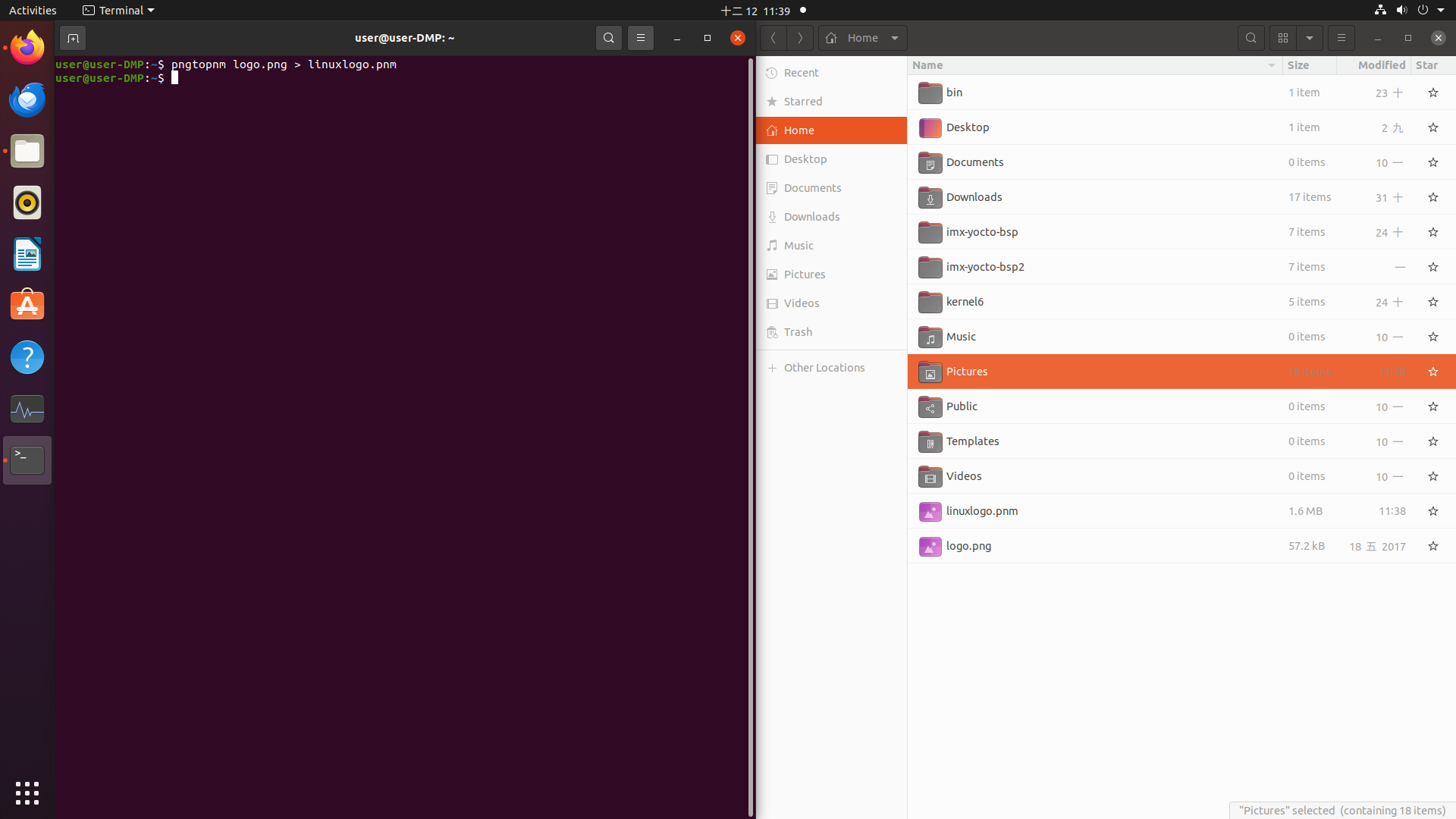Viewport: 1456px width, 819px height.
Task: Show Applications grid in the dock
Action: click(x=27, y=793)
